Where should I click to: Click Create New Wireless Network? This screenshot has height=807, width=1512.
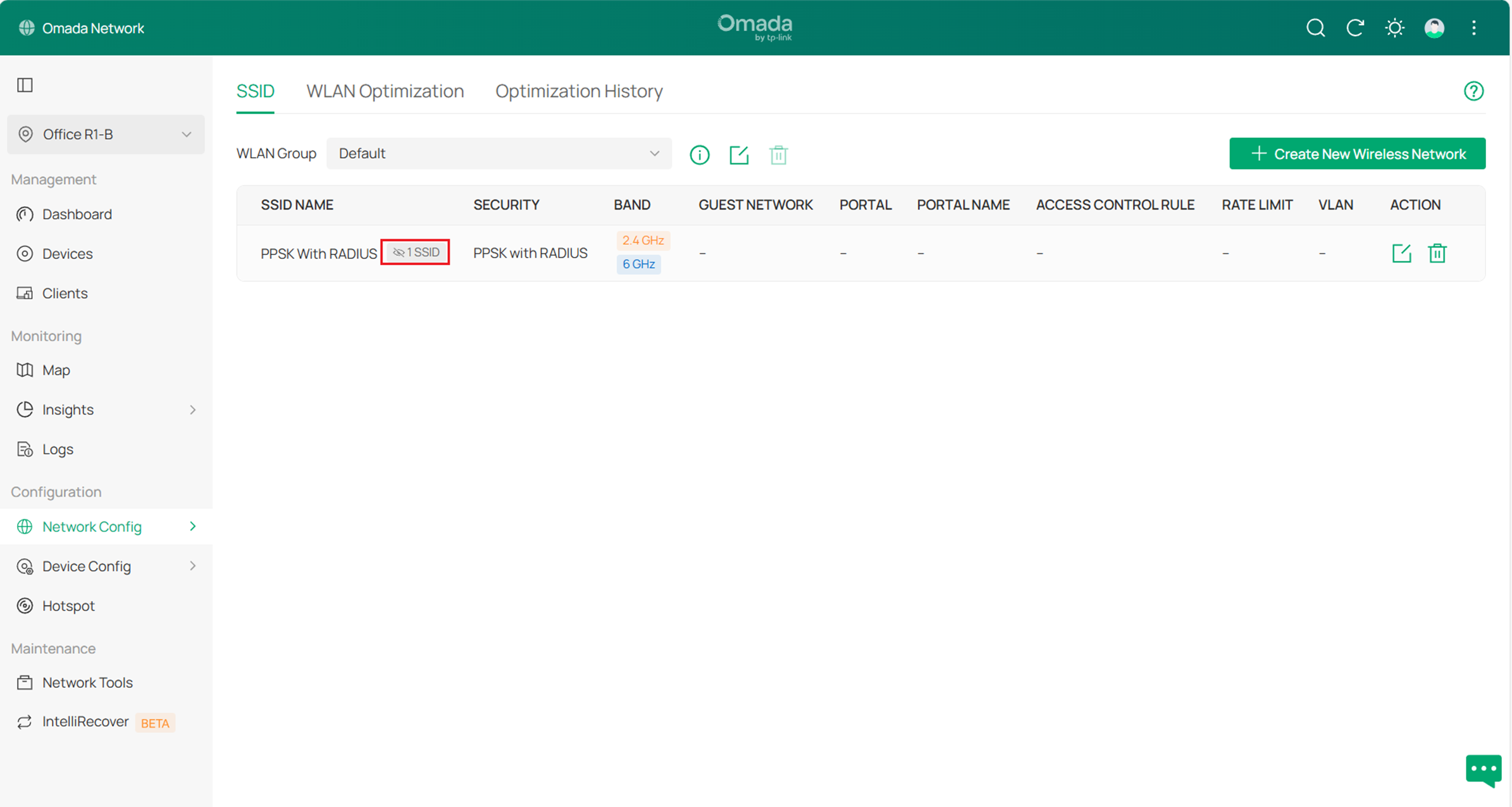tap(1356, 153)
